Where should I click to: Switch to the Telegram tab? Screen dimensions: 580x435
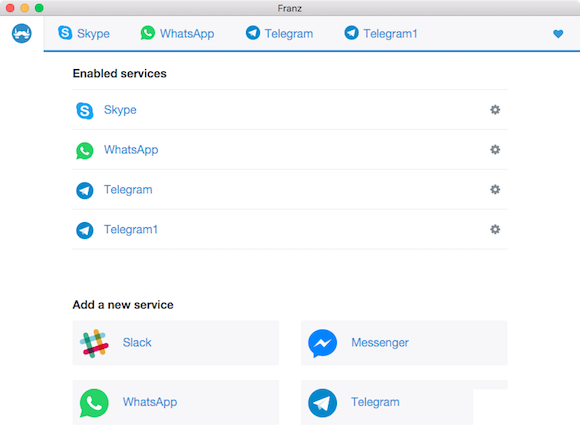(280, 33)
